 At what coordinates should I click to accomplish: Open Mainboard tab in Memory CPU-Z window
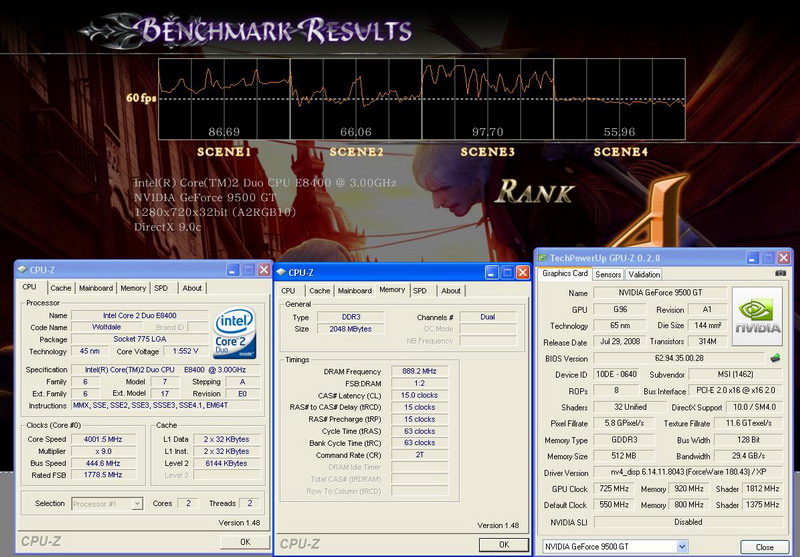point(355,291)
